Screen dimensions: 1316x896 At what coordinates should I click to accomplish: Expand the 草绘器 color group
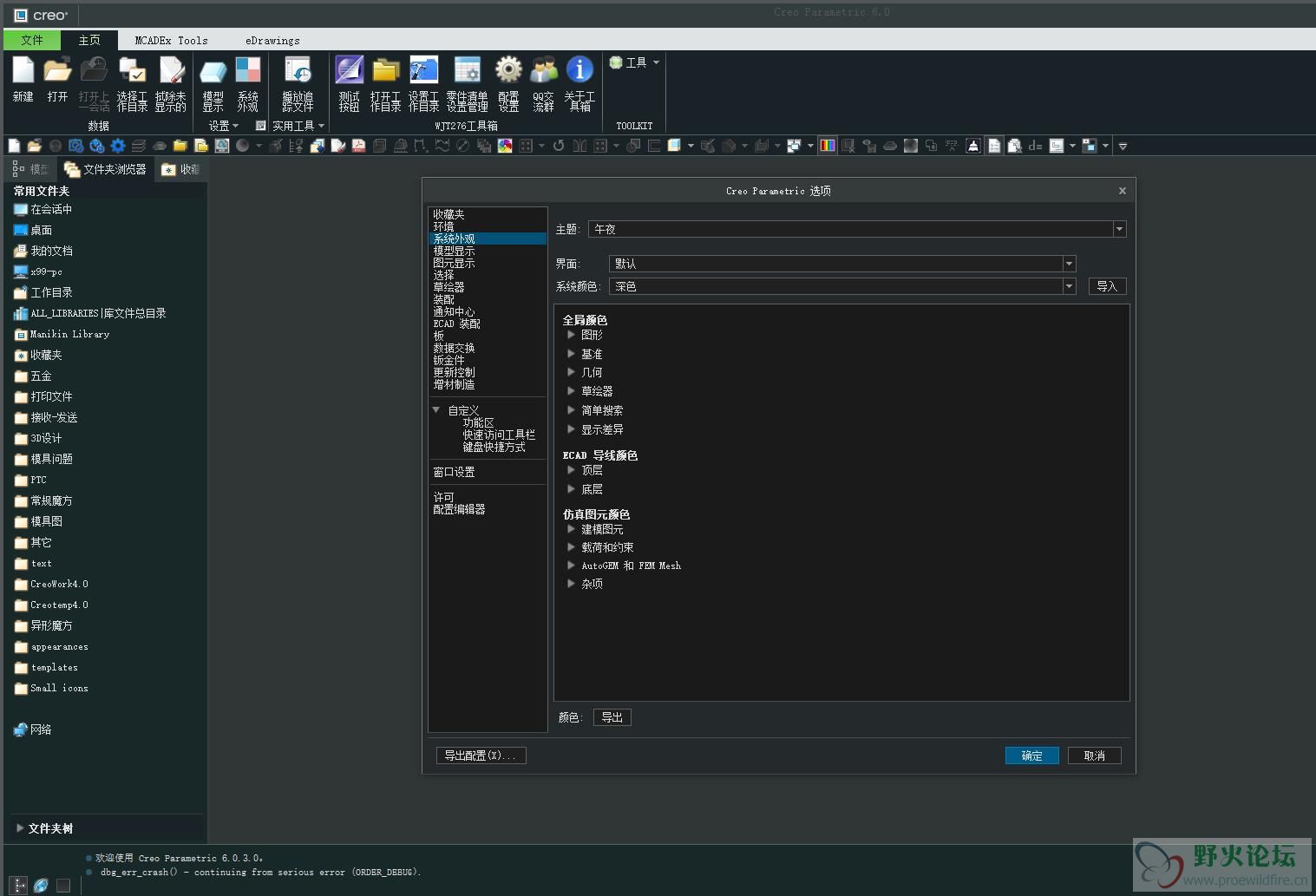click(x=571, y=391)
